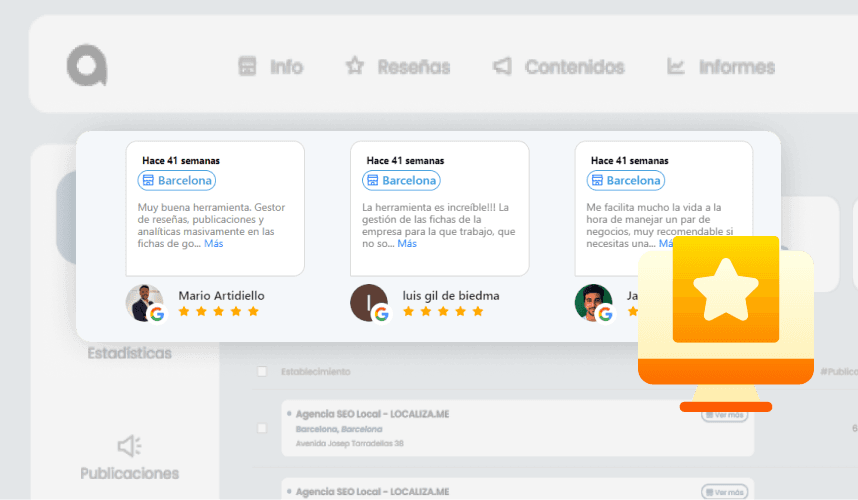This screenshot has width=858, height=500.
Task: Expand luis gil de biedma's review with Más
Action: coord(407,243)
